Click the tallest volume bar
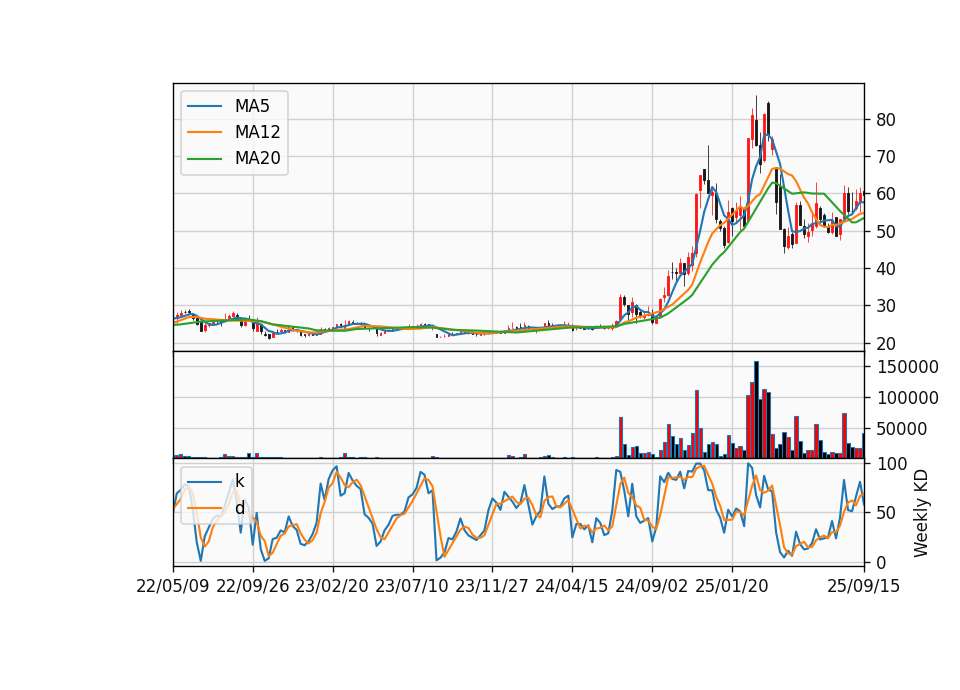This screenshot has height=690, width=960. 756,410
